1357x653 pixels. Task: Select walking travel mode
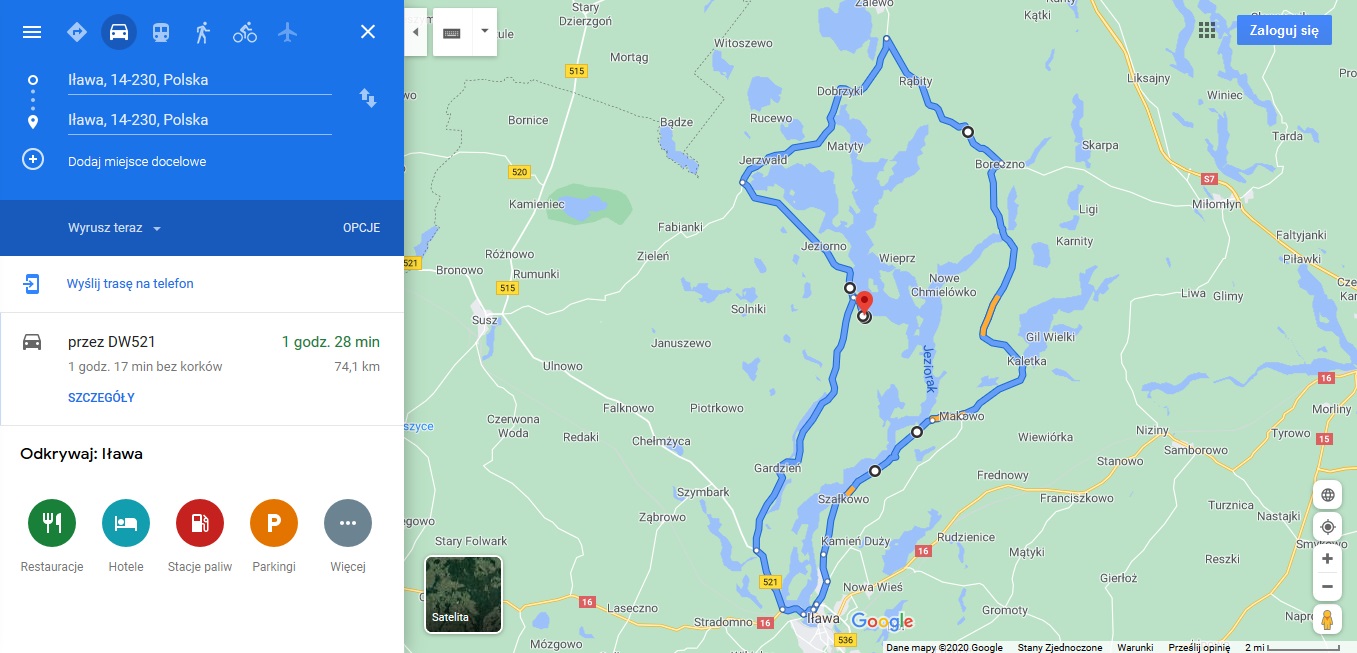203,32
